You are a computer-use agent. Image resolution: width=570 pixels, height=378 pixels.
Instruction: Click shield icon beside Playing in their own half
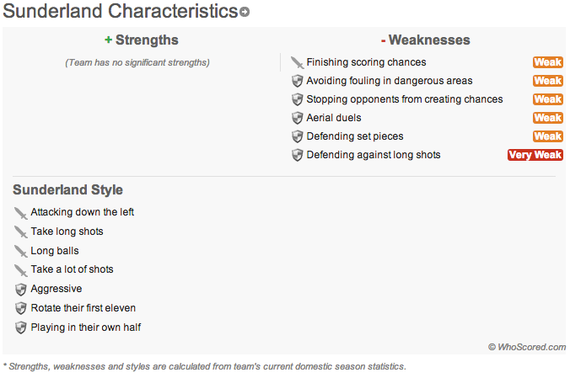pos(21,328)
